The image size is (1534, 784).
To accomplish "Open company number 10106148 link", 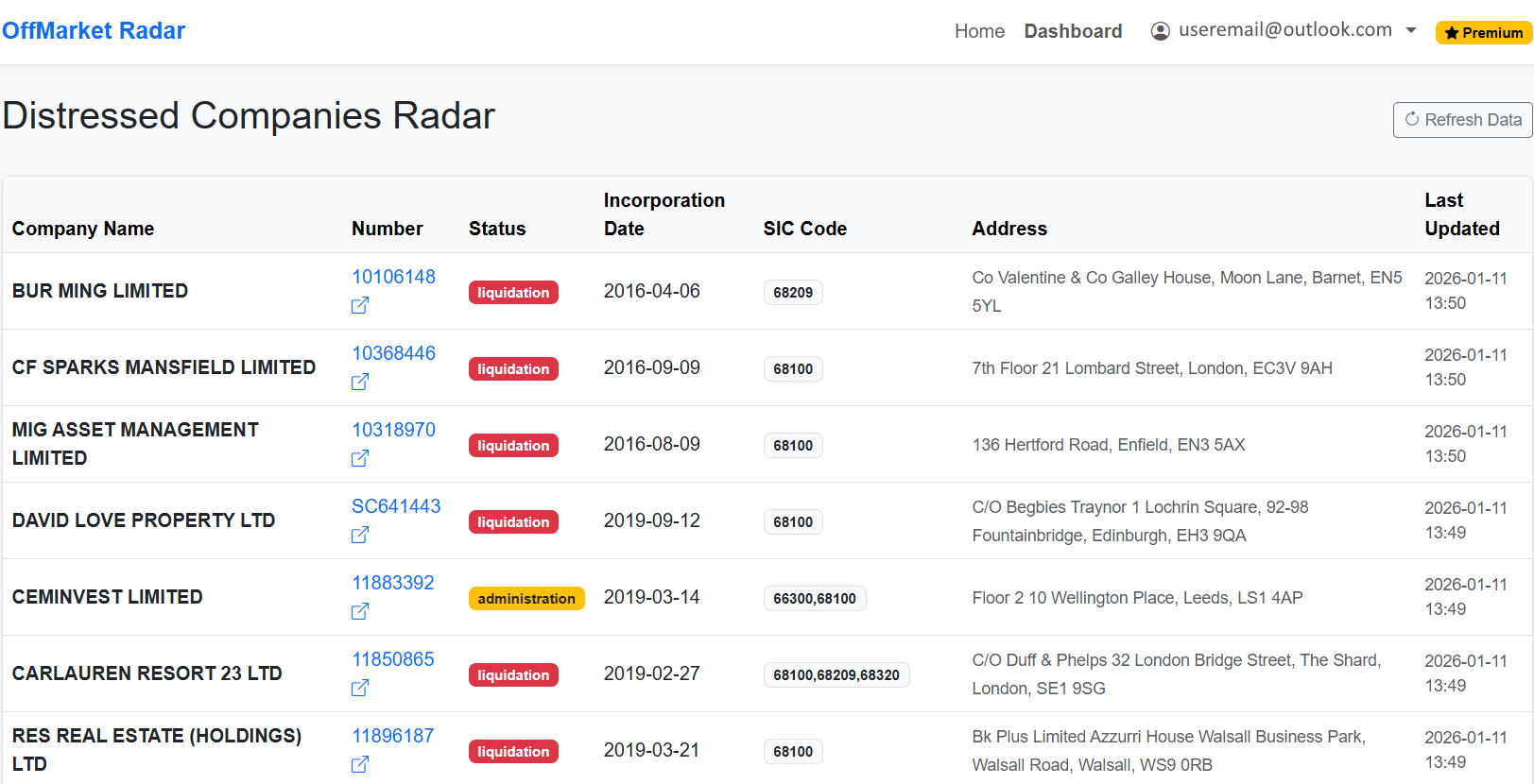I will point(393,277).
